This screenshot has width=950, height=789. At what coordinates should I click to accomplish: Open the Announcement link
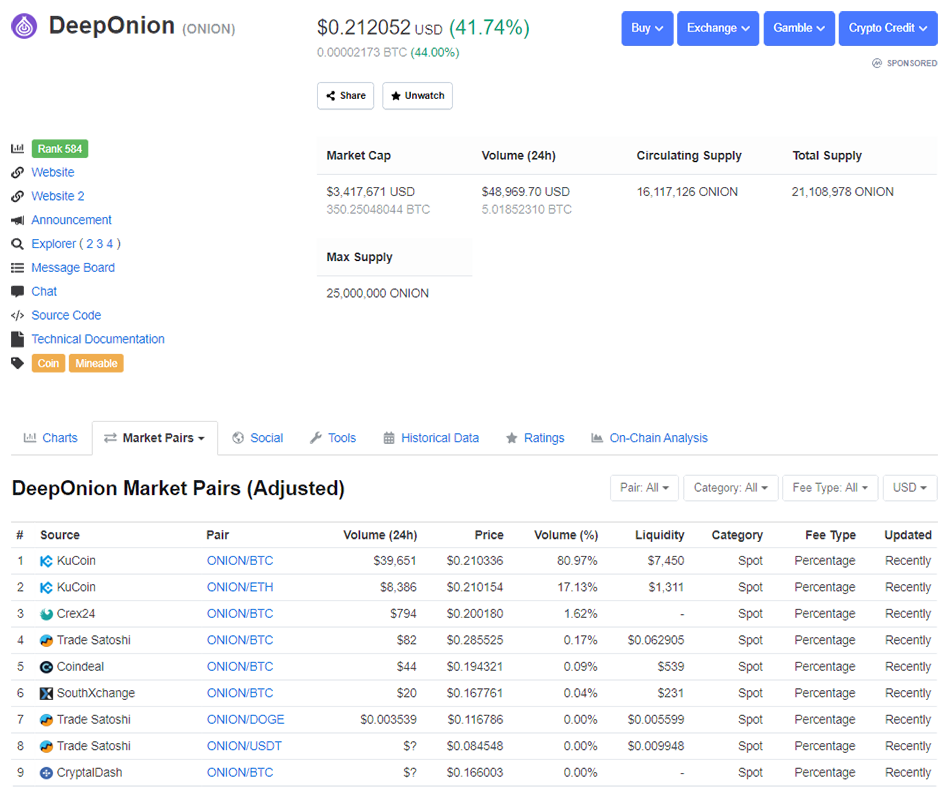point(71,220)
